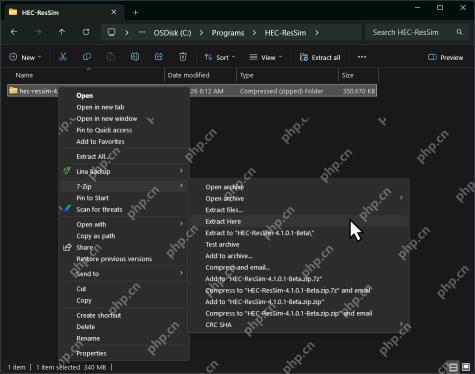Choose Add to Favorites
The height and width of the screenshot is (374, 475).
tap(100, 142)
